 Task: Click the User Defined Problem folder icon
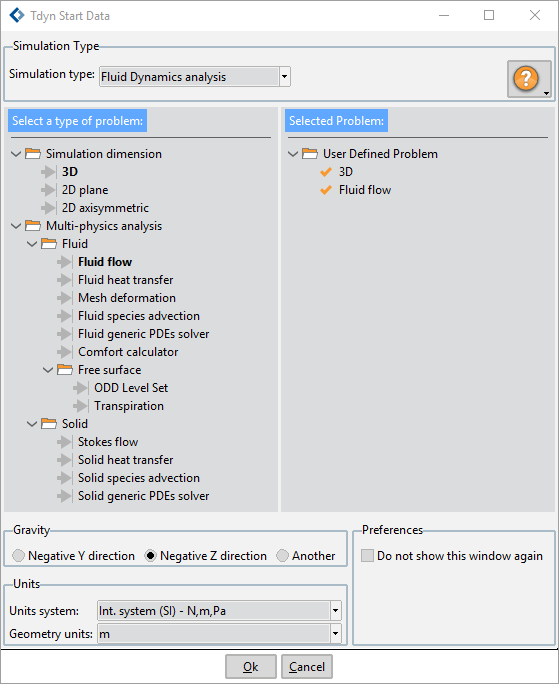pos(310,154)
